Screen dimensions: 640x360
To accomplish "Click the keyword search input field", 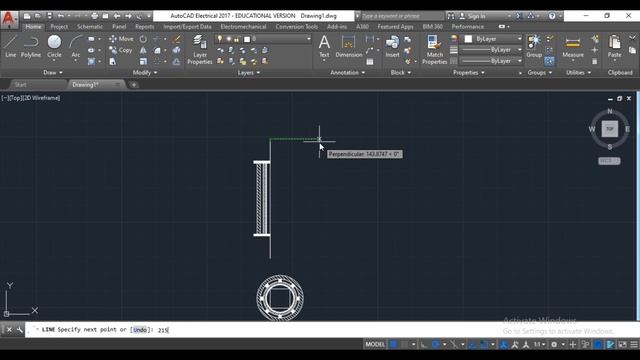I will [x=402, y=16].
